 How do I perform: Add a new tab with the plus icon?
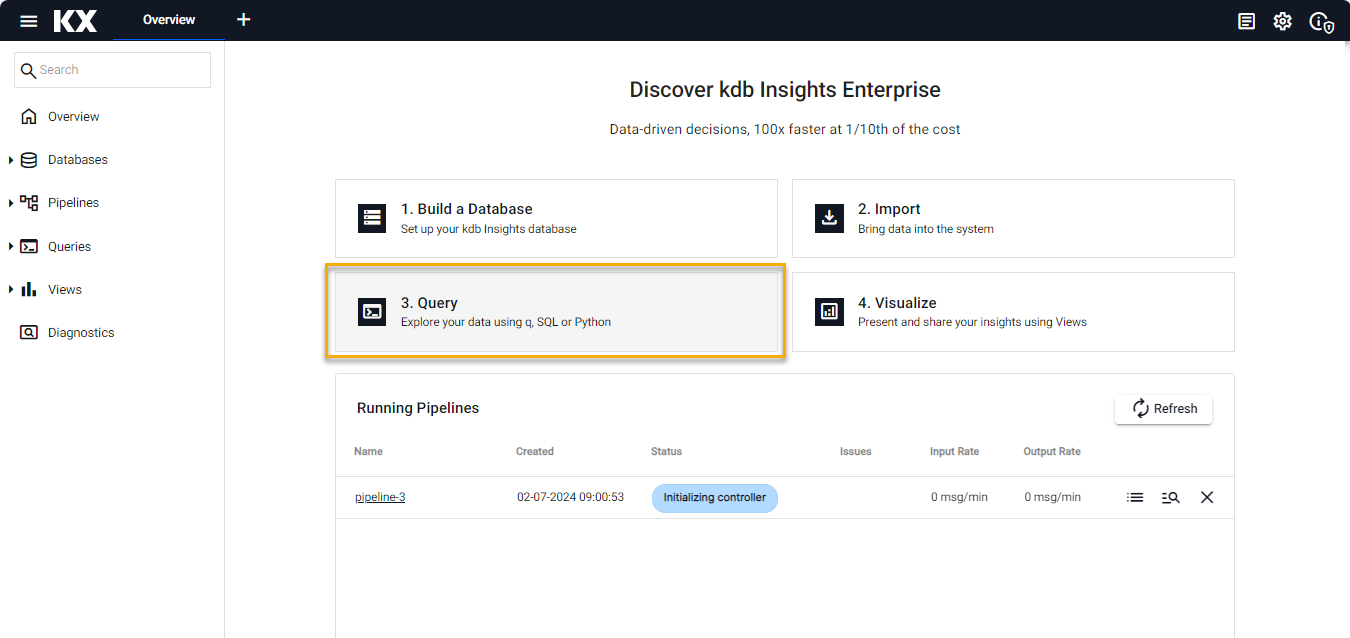243,20
